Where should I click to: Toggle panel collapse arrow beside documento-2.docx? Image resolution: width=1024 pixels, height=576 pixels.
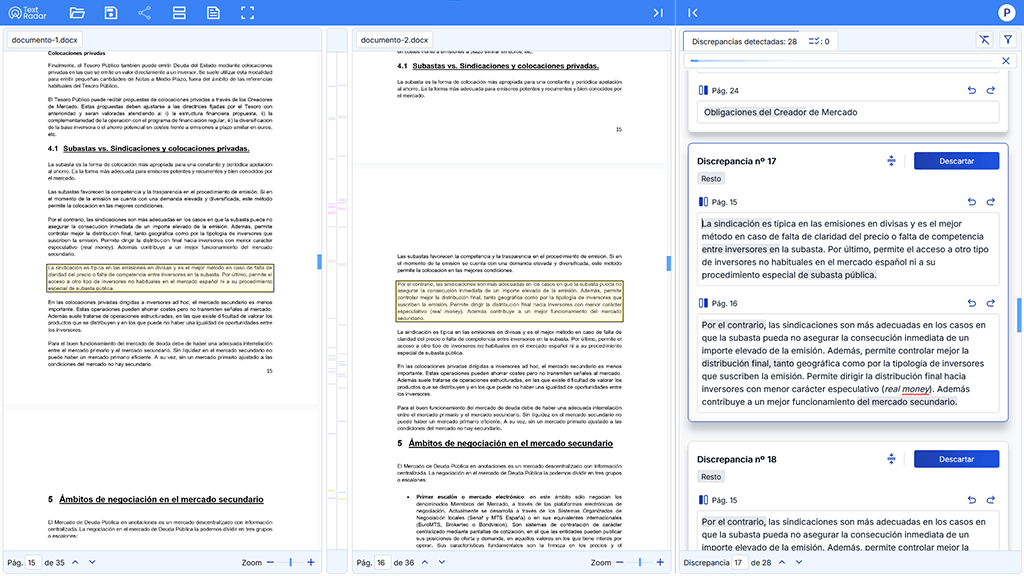[x=658, y=12]
